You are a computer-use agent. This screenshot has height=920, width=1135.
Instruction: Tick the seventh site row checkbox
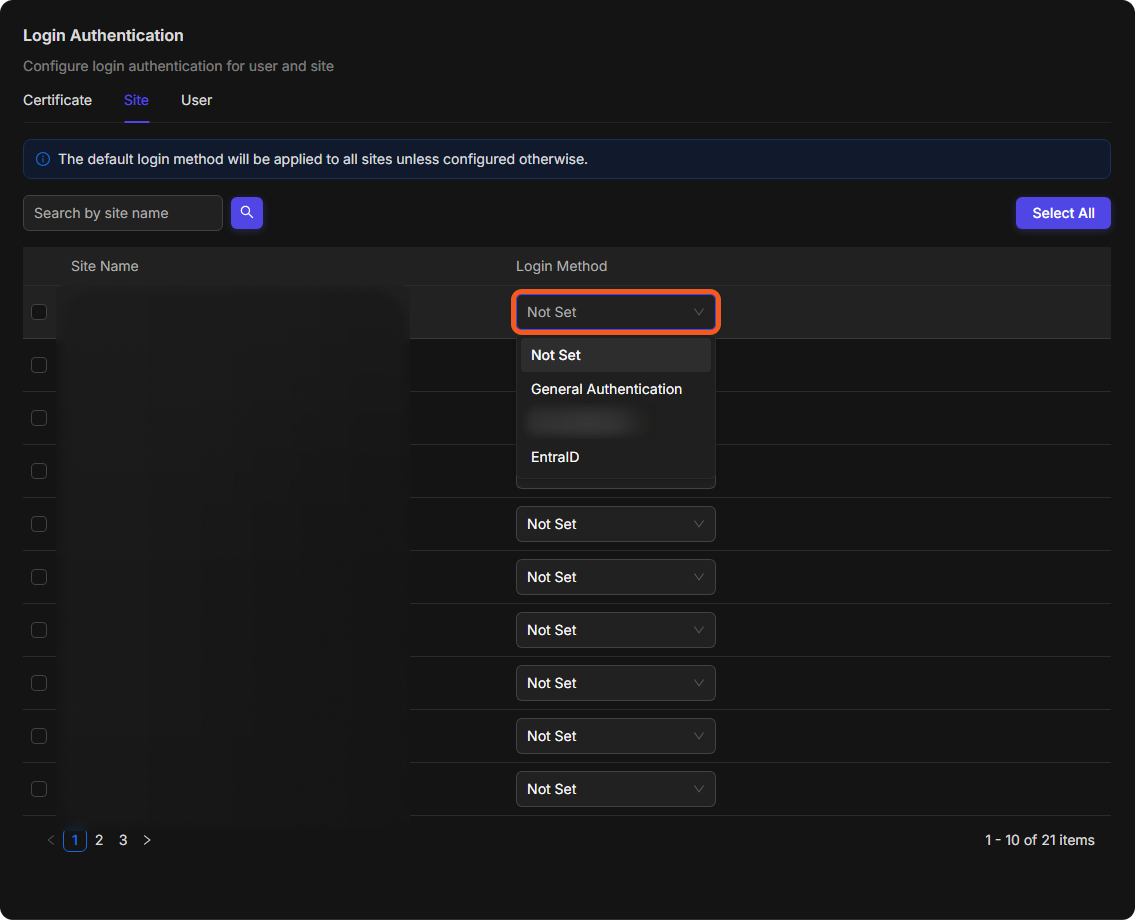39,630
